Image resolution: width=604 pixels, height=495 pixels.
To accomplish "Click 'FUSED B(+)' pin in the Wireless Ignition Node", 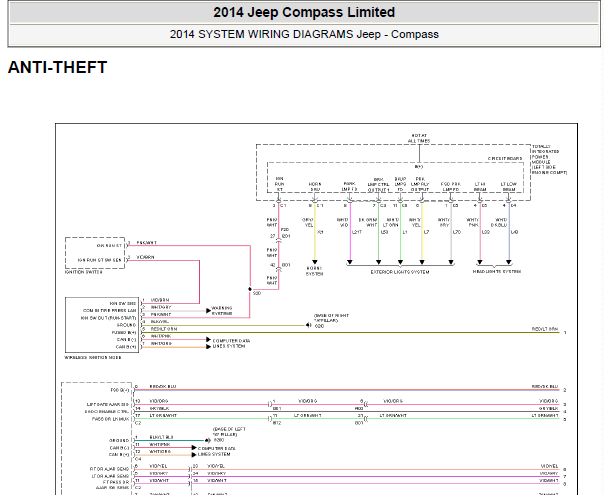I will click(x=124, y=332).
